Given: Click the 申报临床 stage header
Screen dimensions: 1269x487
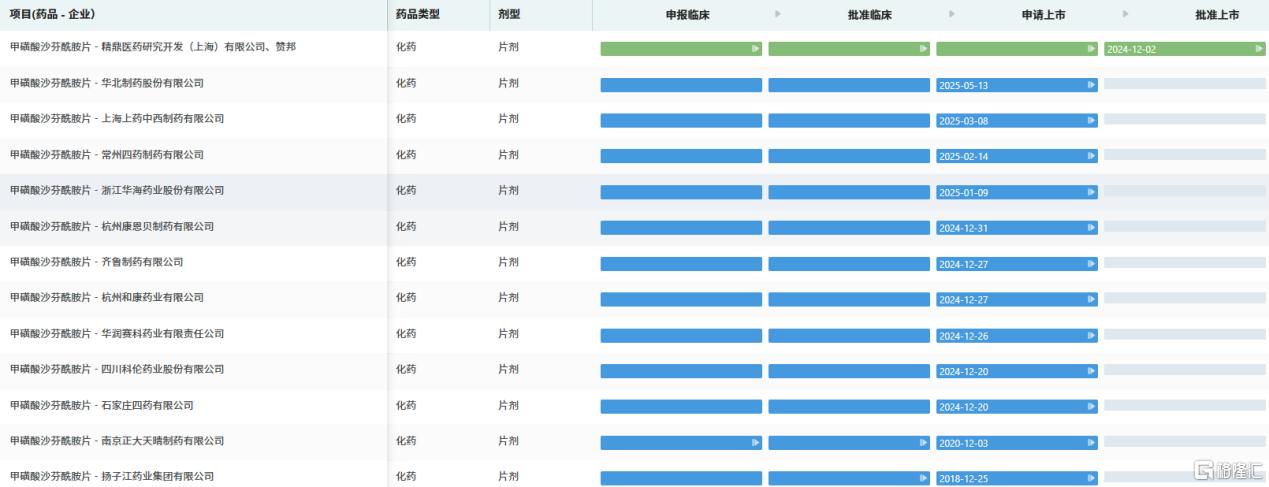Looking at the screenshot, I should click(688, 15).
